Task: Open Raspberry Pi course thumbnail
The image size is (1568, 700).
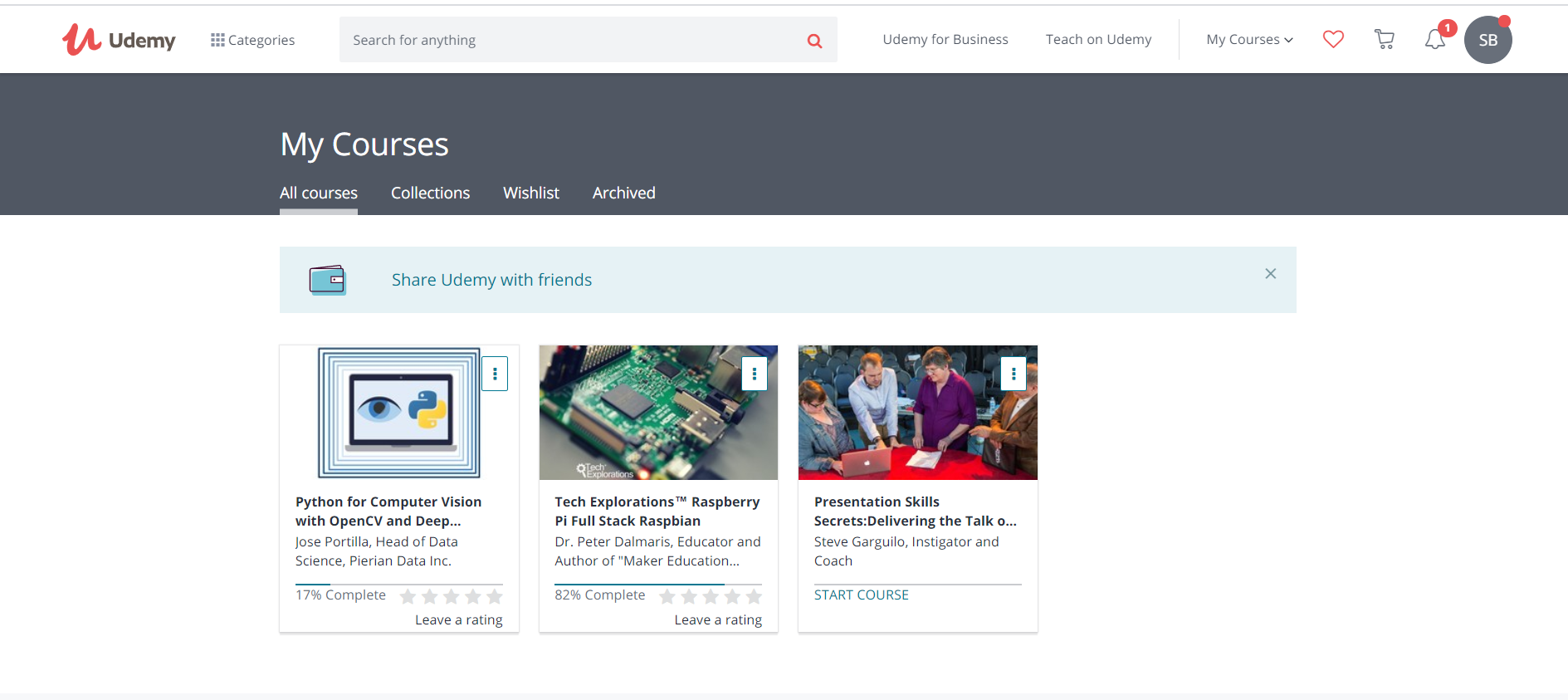Action: click(658, 413)
